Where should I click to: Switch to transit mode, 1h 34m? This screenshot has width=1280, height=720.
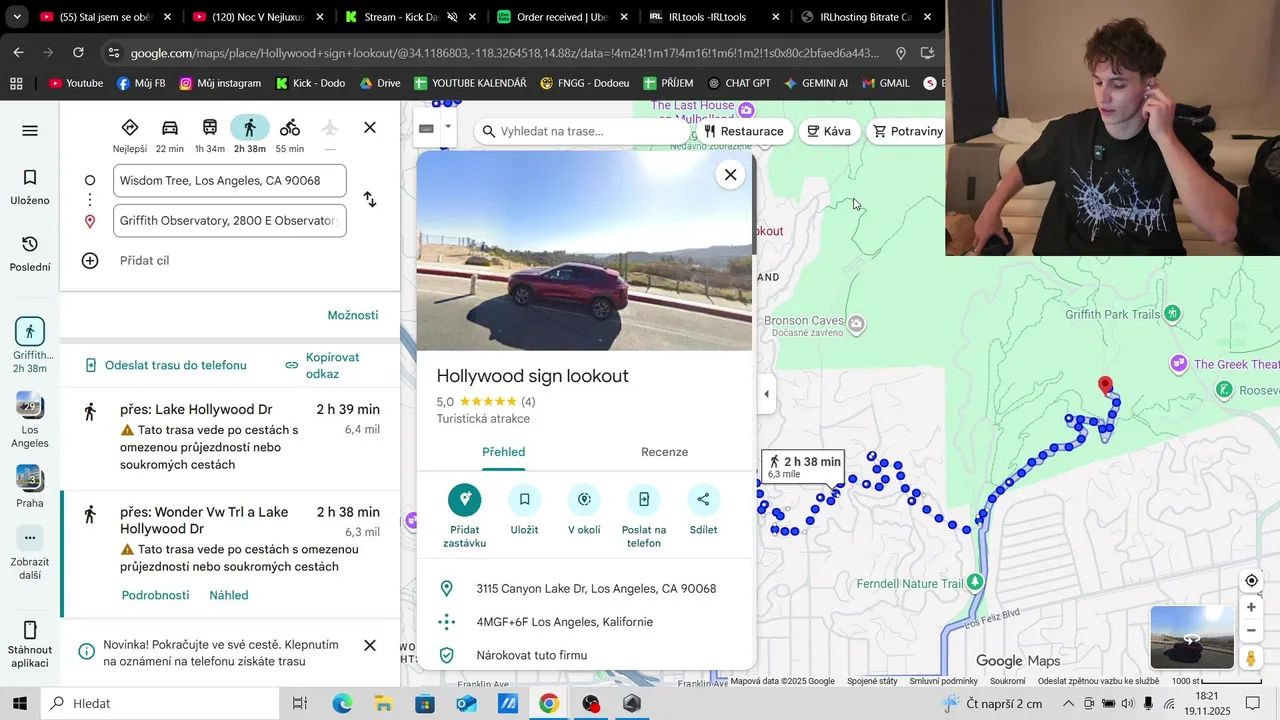tap(210, 135)
